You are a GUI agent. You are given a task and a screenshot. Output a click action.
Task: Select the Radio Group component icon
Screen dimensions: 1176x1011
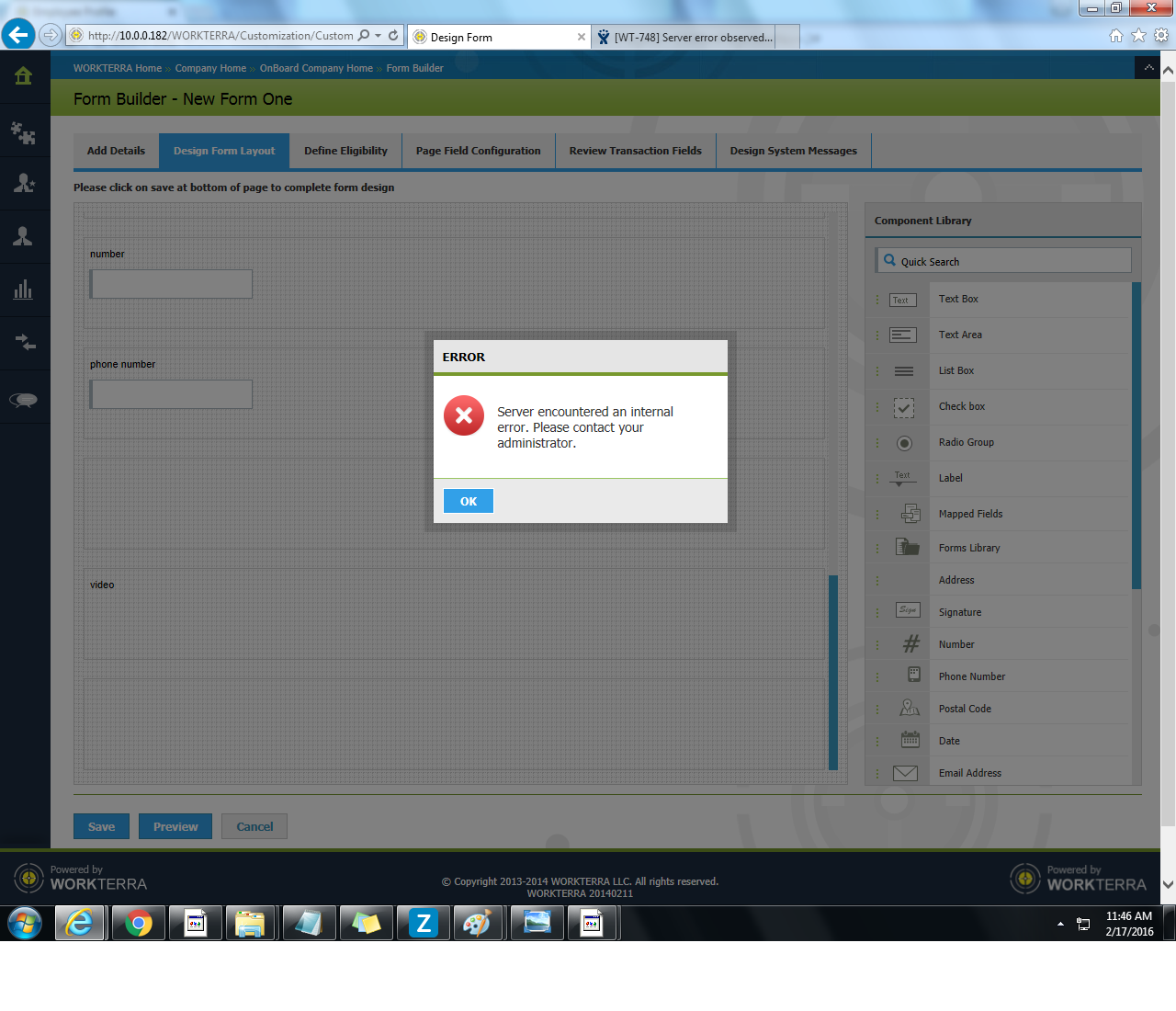coord(904,443)
